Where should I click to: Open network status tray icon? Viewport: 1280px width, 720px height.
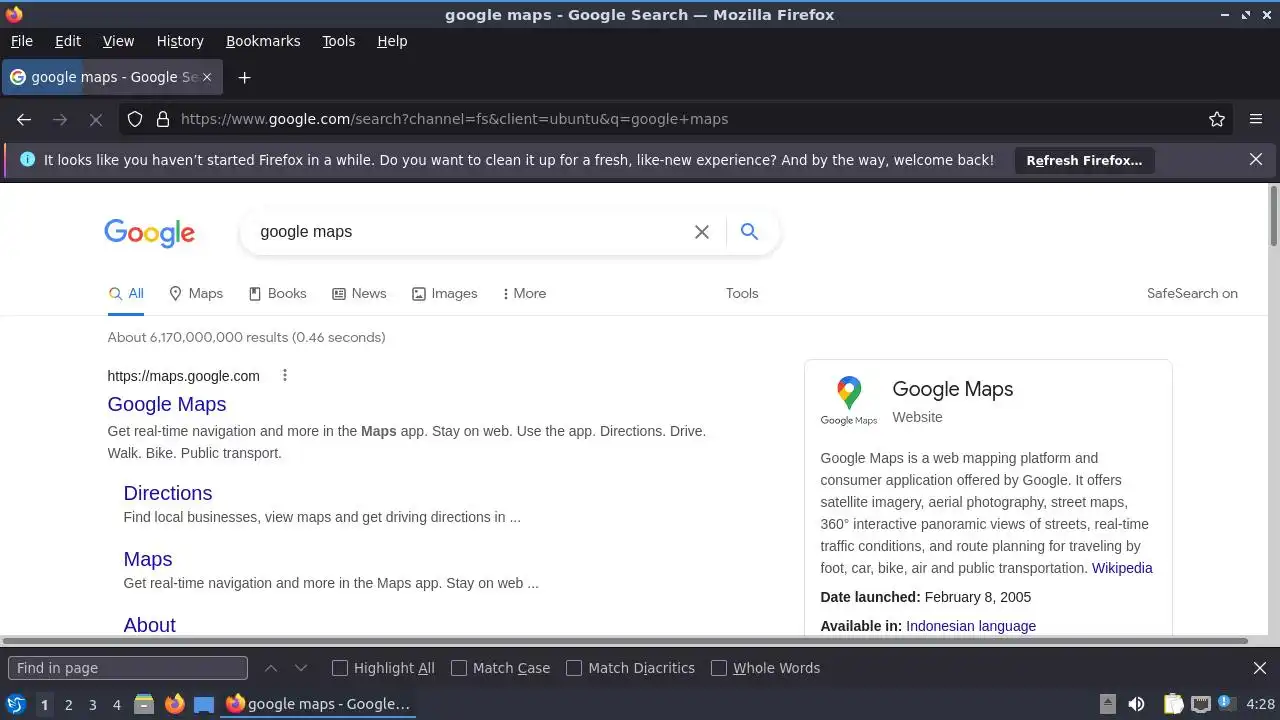click(1201, 704)
